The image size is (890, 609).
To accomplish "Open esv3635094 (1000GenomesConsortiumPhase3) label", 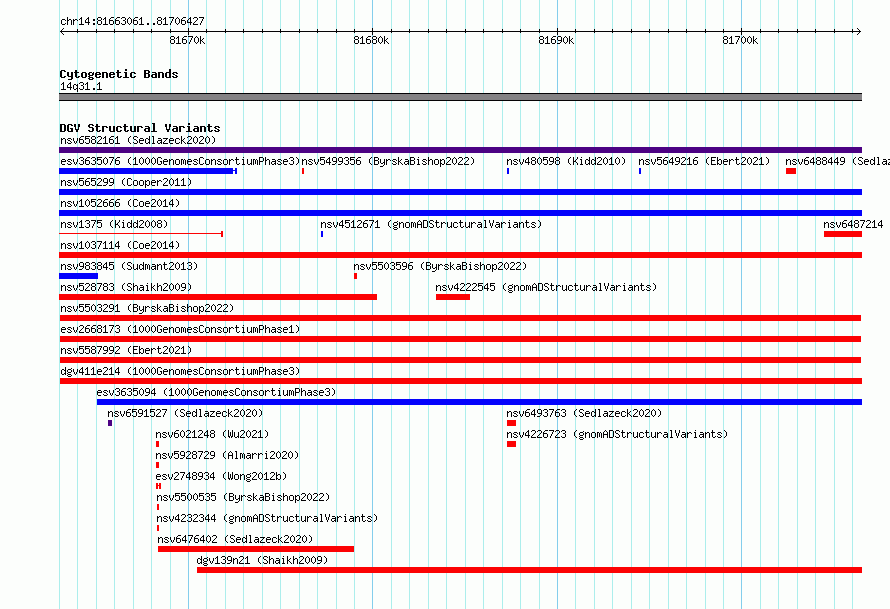I will 216,392.
